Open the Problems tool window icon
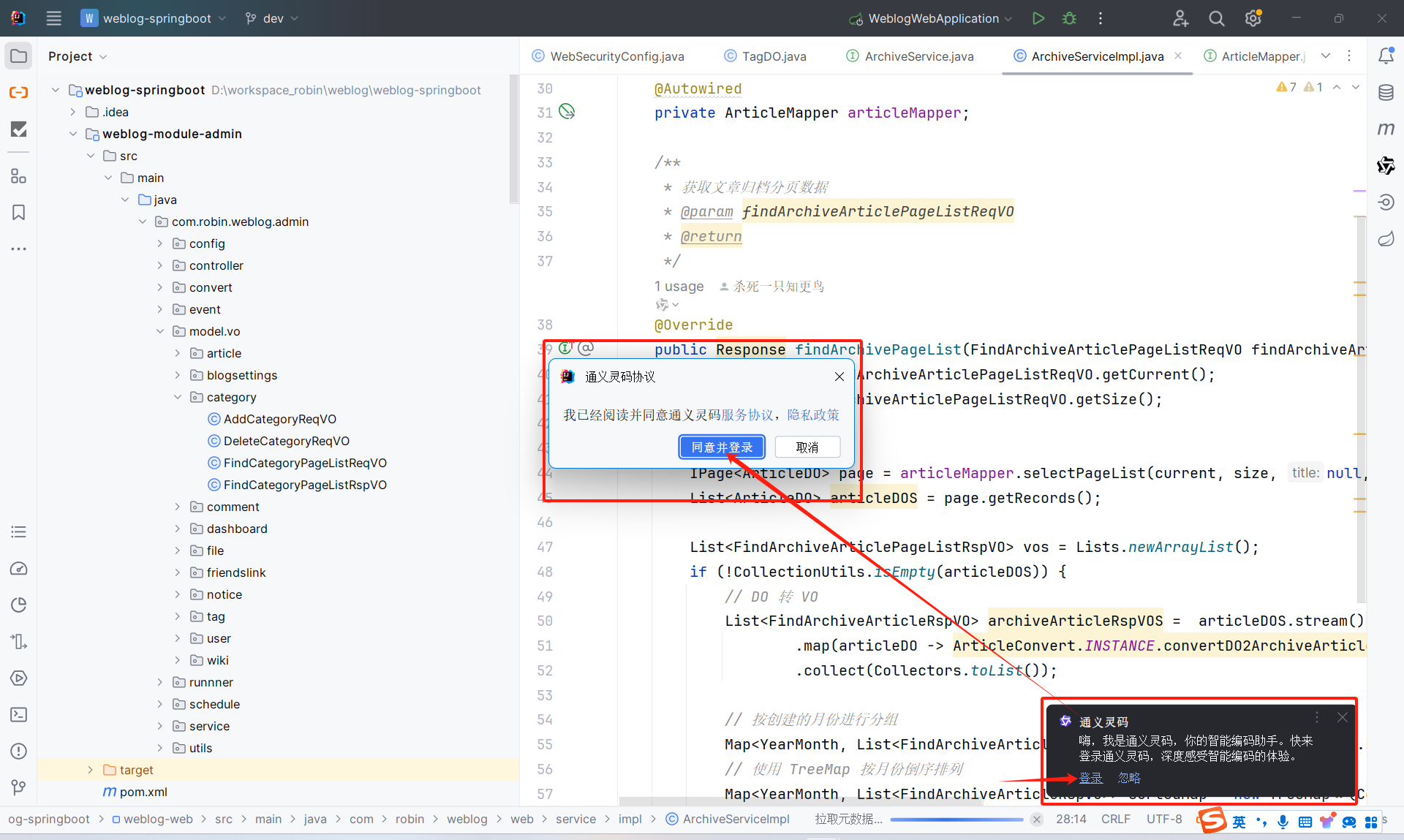Viewport: 1404px width, 840px height. click(x=19, y=752)
